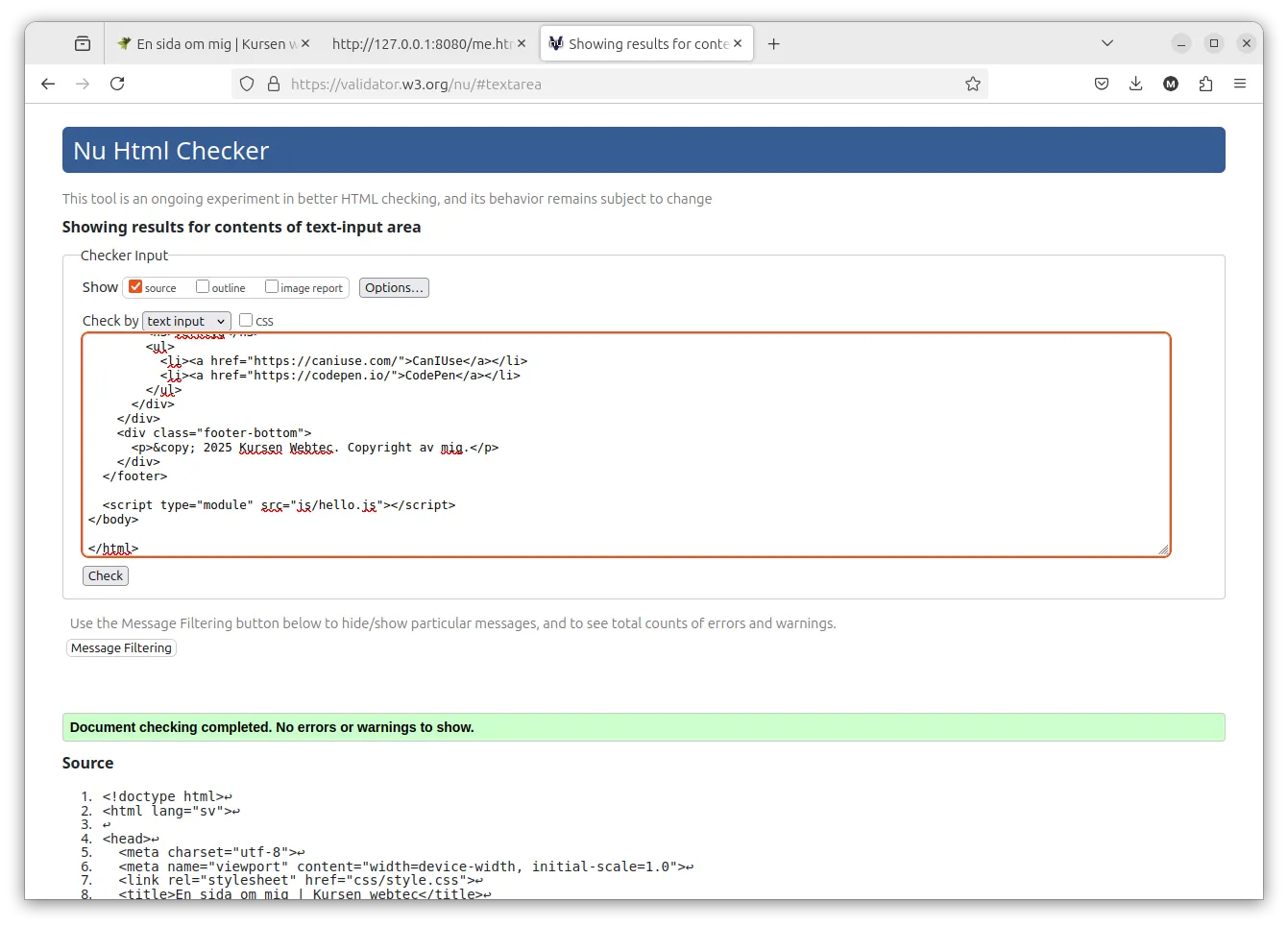Viewport: 1288px width, 927px height.
Task: Enable the outline checkbox
Action: (x=203, y=286)
